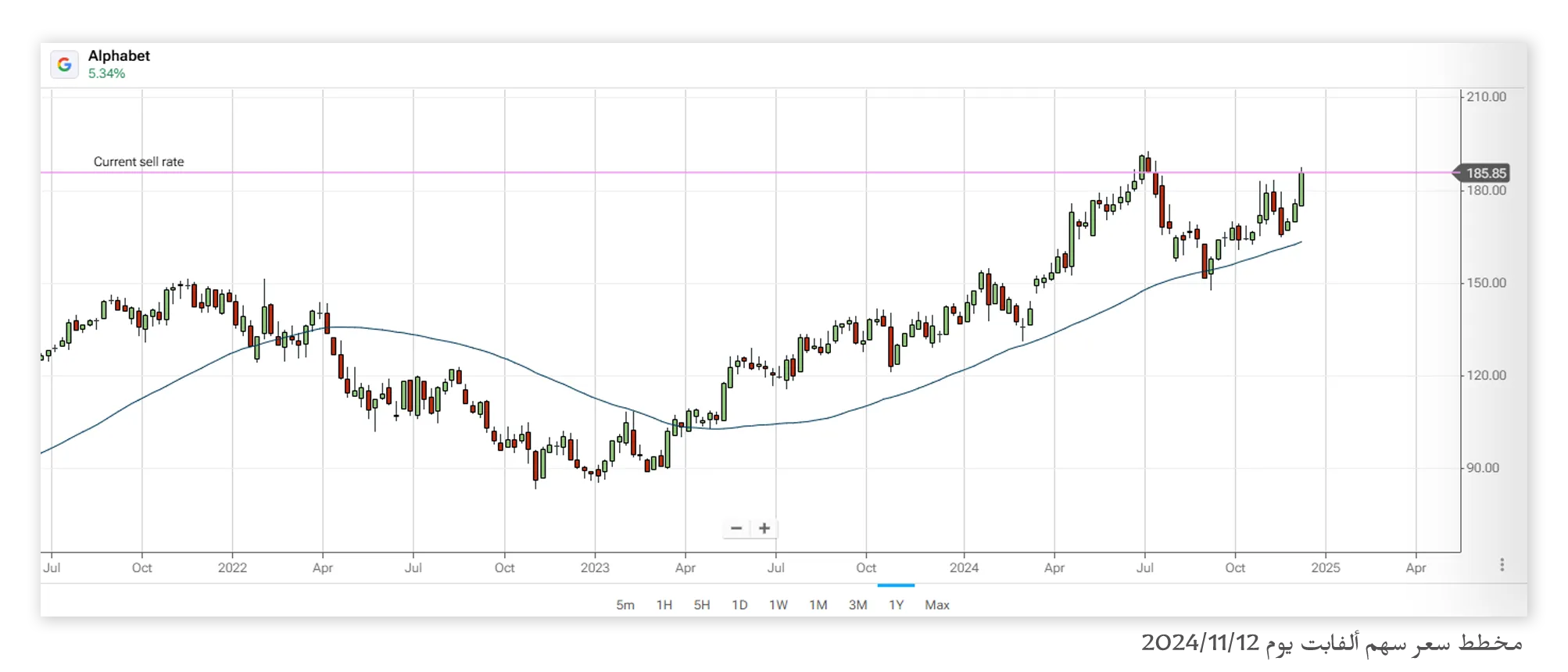Choose the 3M timeframe
Viewport: 1568px width, 672px height.
[x=858, y=605]
